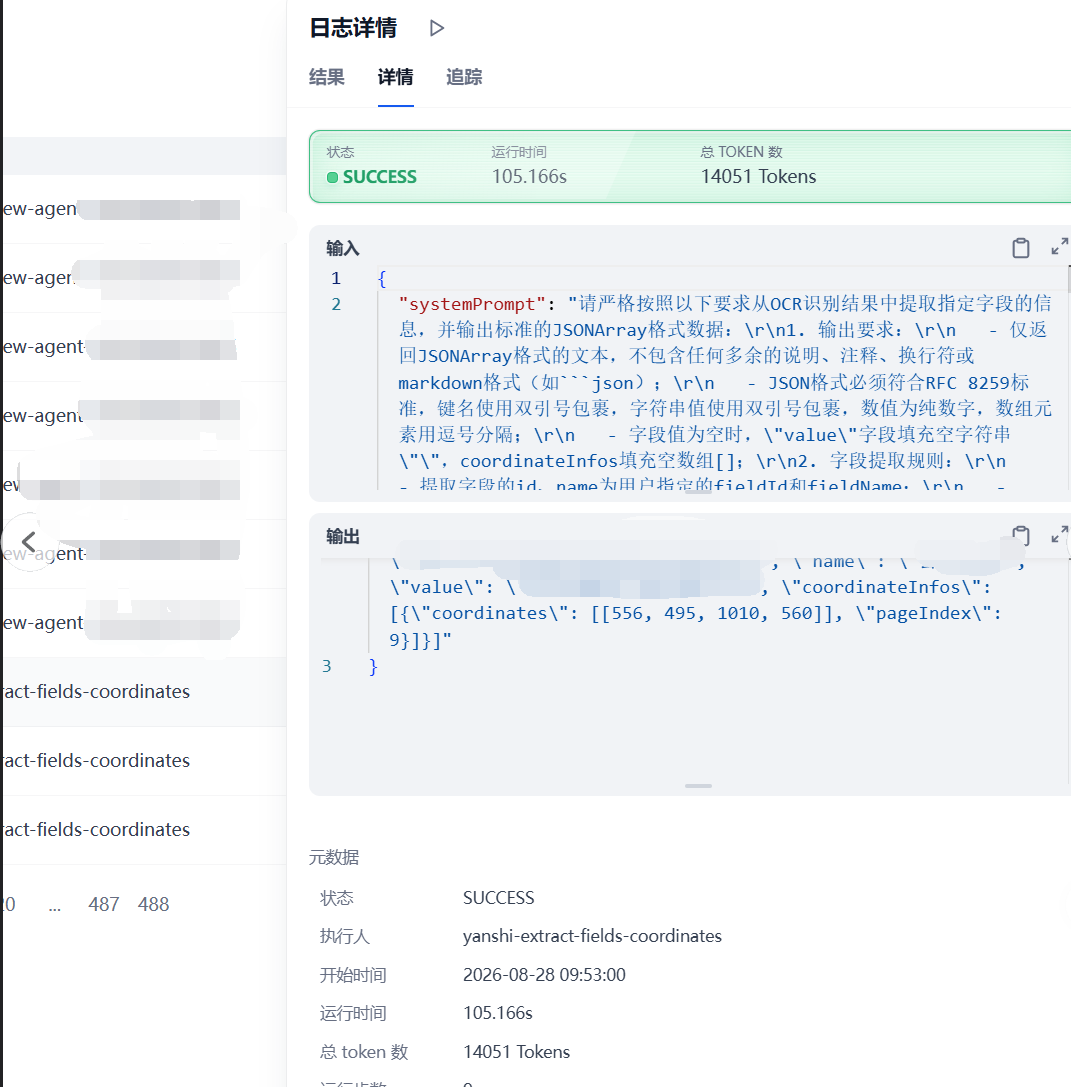The width and height of the screenshot is (1071, 1087).
Task: Click the 元数据 section heading
Action: point(333,858)
